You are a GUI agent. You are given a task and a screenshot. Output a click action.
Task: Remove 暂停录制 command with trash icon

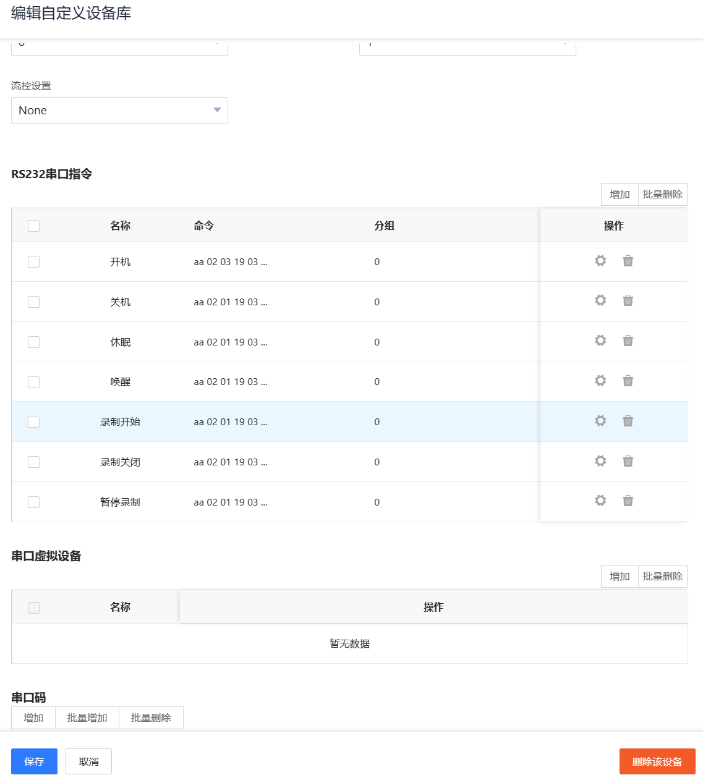click(x=628, y=501)
